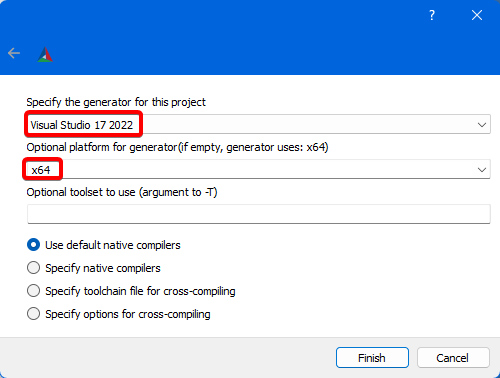
Task: Click the gray footer area beside Finish
Action: (x=167, y=358)
